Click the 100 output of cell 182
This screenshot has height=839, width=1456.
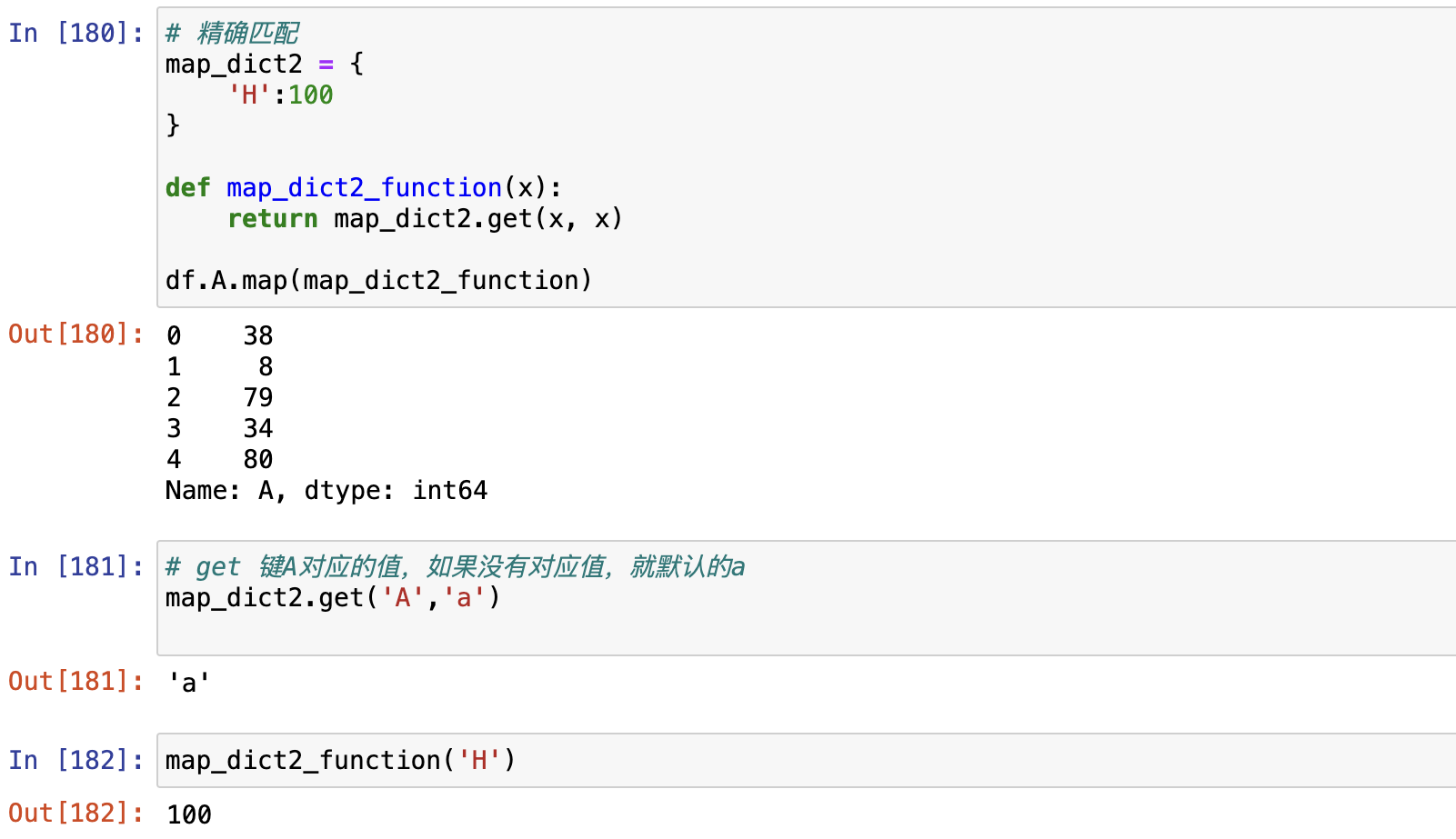pos(189,814)
